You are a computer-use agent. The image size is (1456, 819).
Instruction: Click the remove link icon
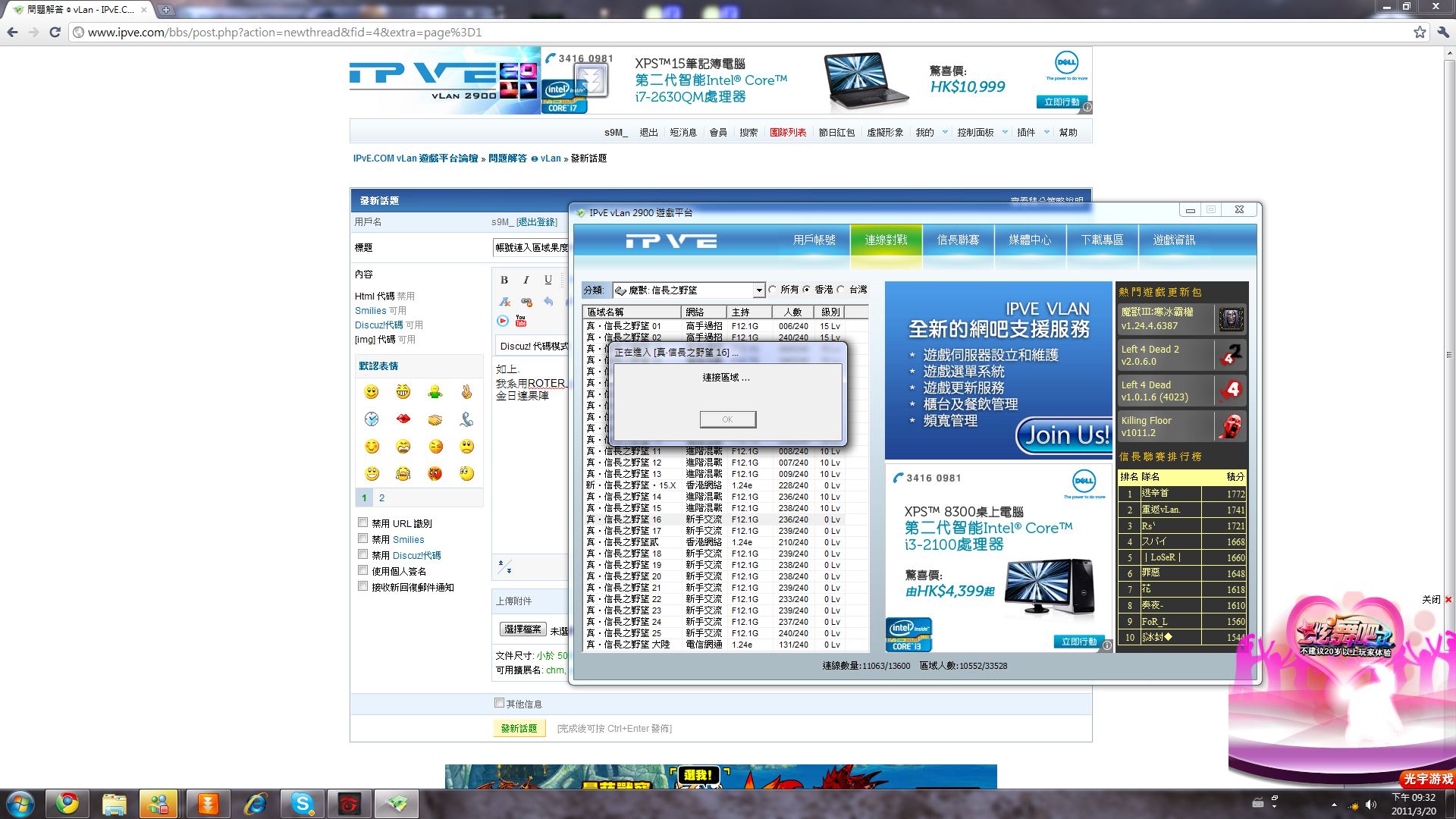point(526,302)
